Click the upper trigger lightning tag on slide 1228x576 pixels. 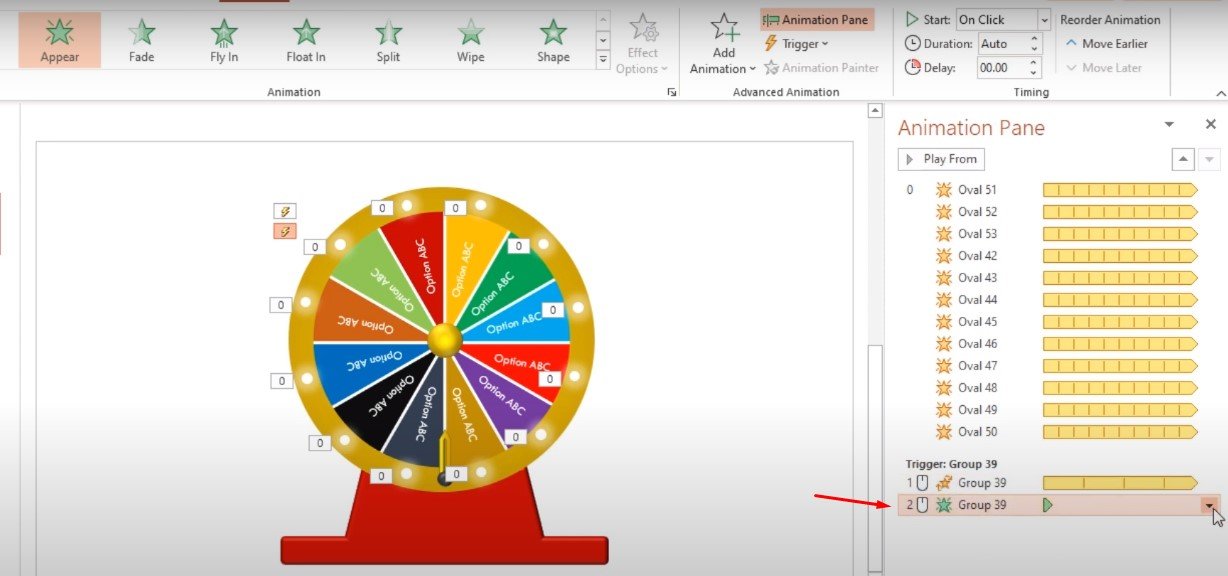[285, 211]
